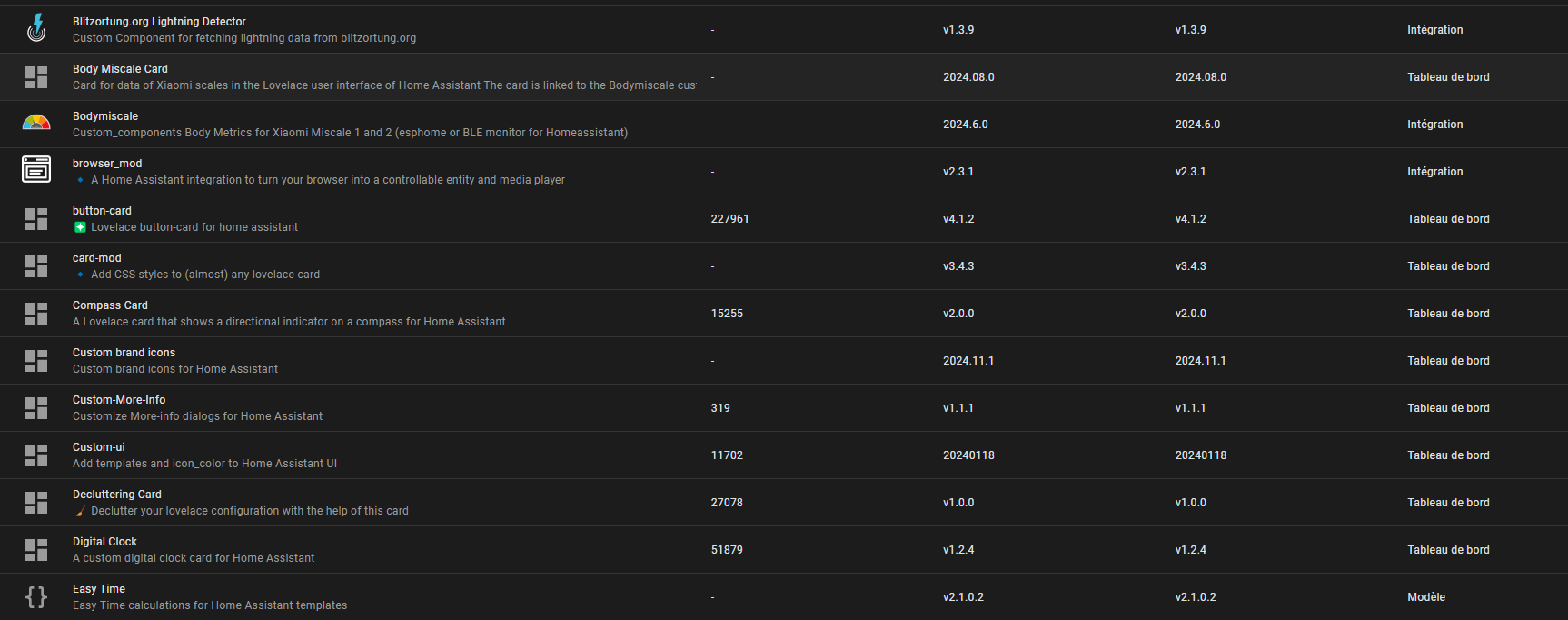Viewport: 1568px width, 620px height.
Task: Click Digital Clock installed version v1.2.4
Action: pos(958,550)
